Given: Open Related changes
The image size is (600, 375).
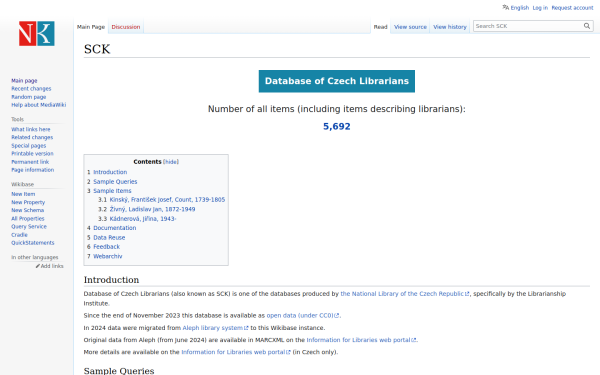Looking at the screenshot, I should coord(32,137).
